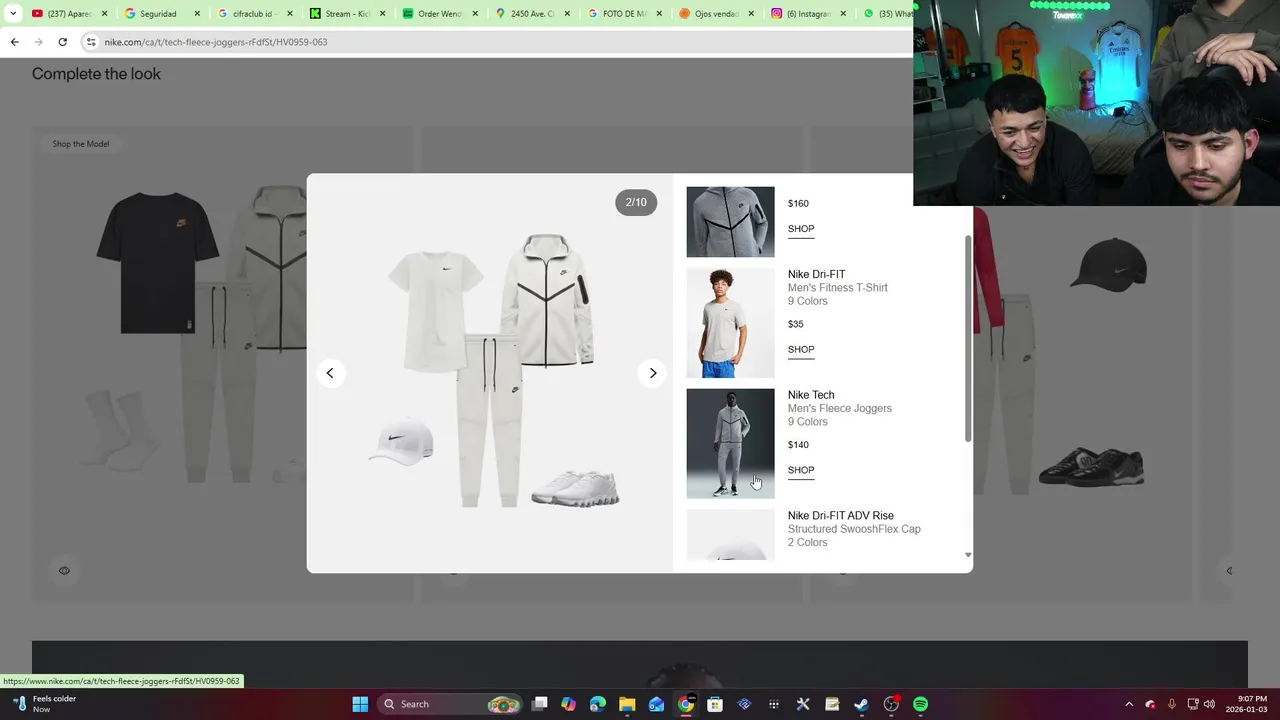This screenshot has width=1280, height=720.
Task: Select the Dri-FIT T-shirt model thumbnail
Action: tap(730, 323)
